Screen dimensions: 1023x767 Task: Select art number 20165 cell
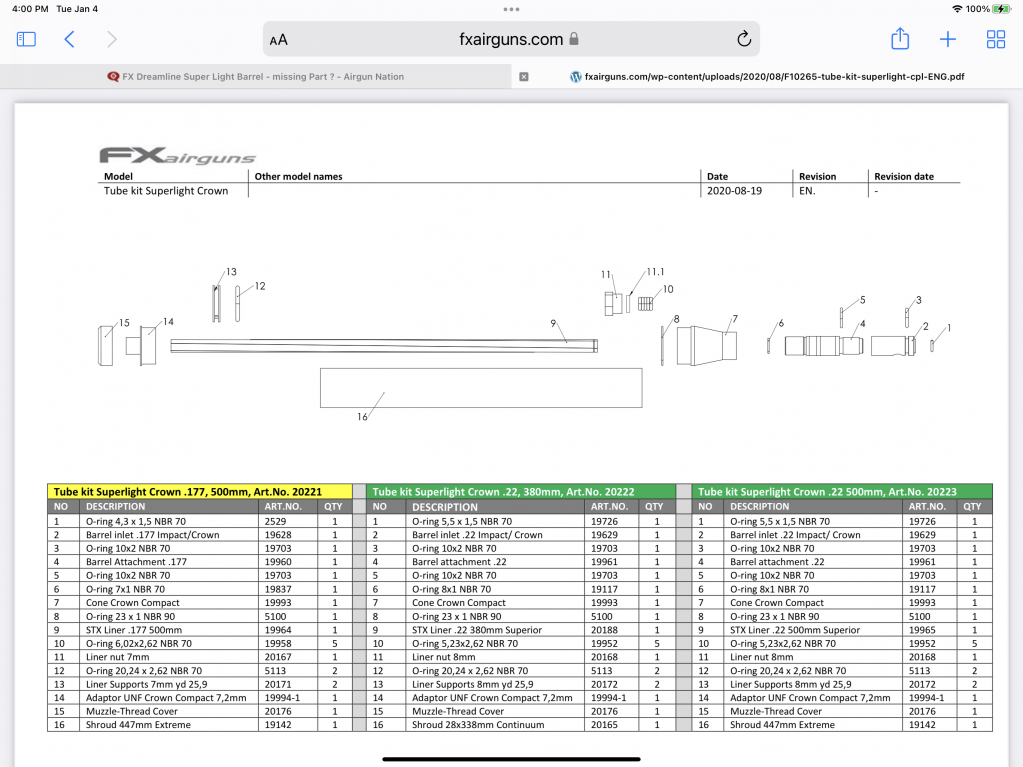click(x=611, y=725)
